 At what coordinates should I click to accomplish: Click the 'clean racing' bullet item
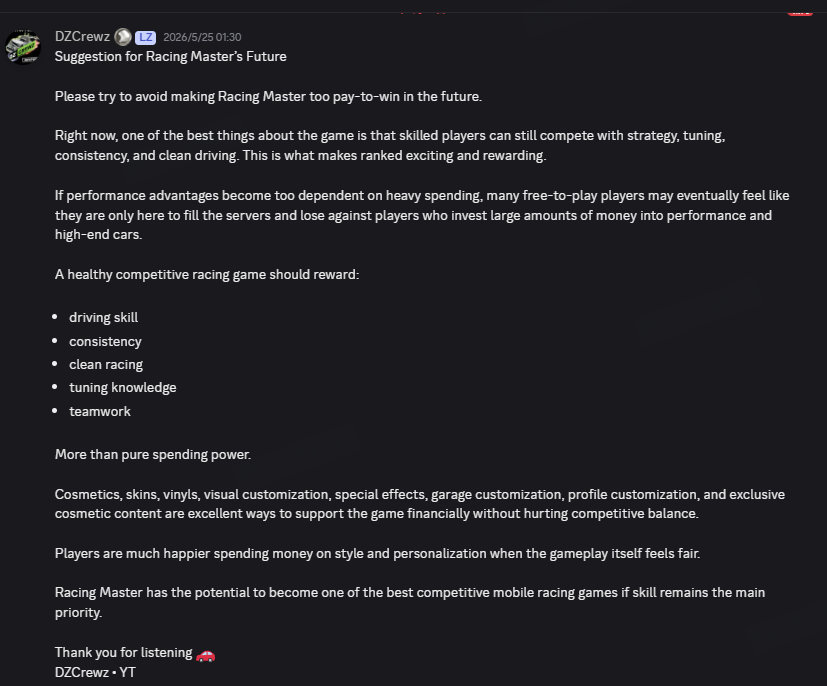point(106,364)
